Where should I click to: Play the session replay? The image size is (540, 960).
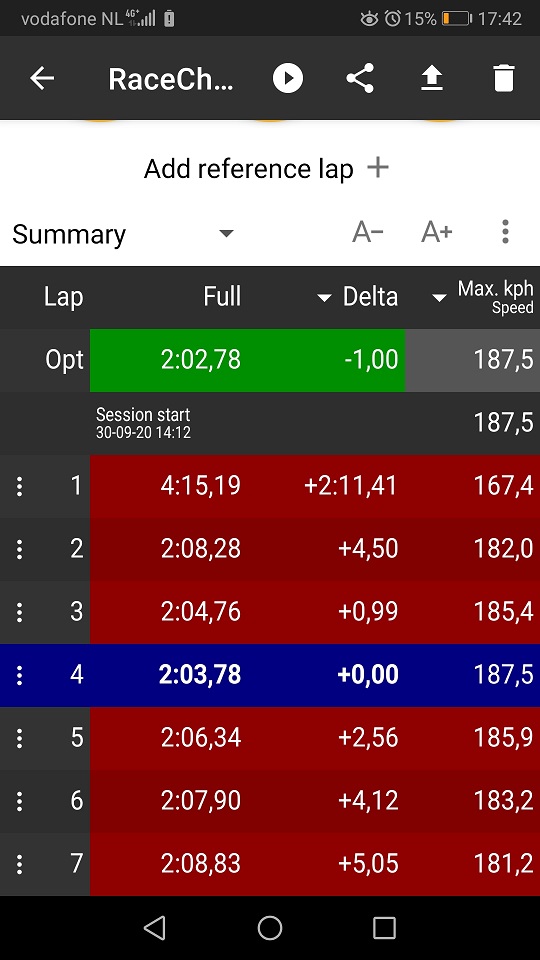[x=288, y=78]
